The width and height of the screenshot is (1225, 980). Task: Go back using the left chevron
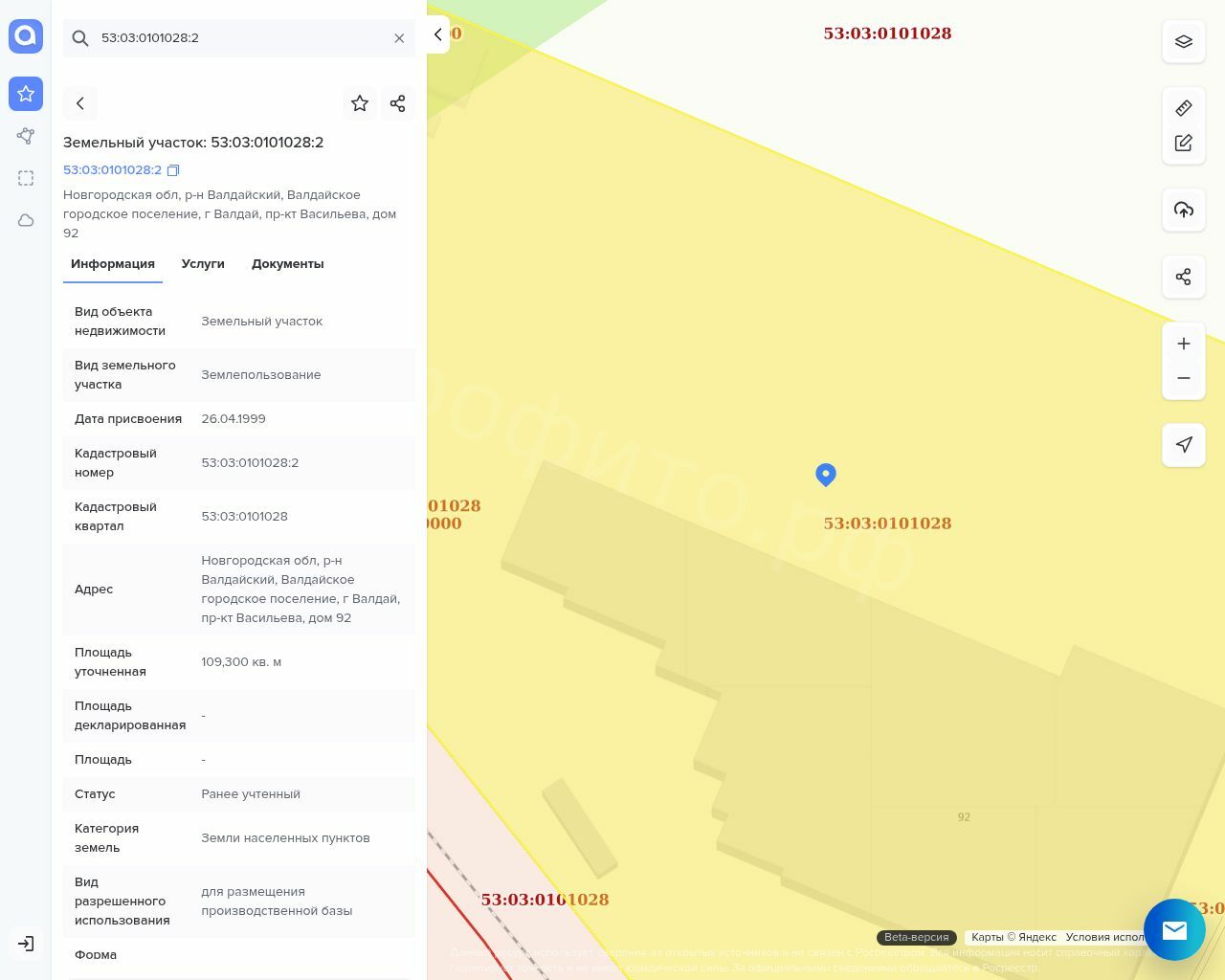coord(80,103)
